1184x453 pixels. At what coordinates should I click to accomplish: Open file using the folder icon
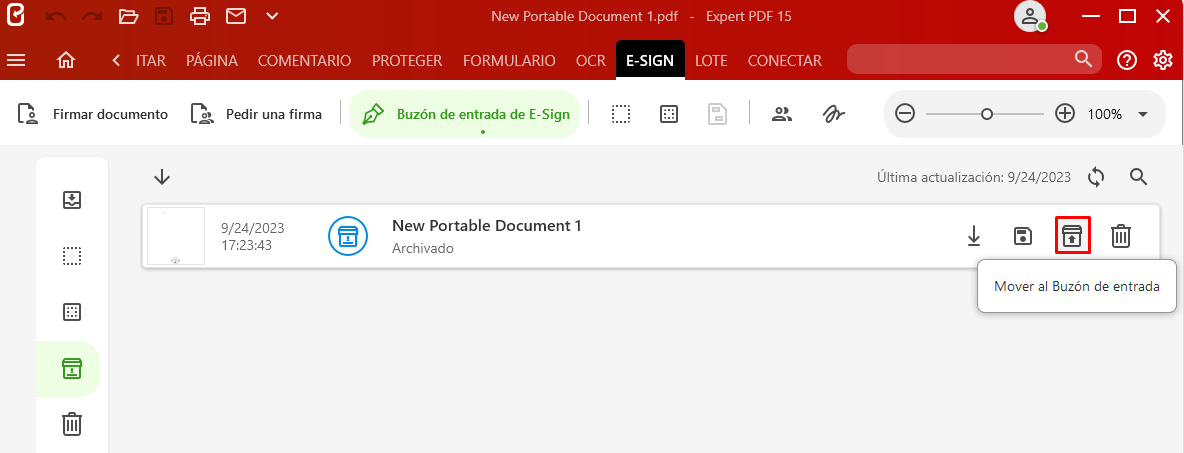click(x=129, y=16)
